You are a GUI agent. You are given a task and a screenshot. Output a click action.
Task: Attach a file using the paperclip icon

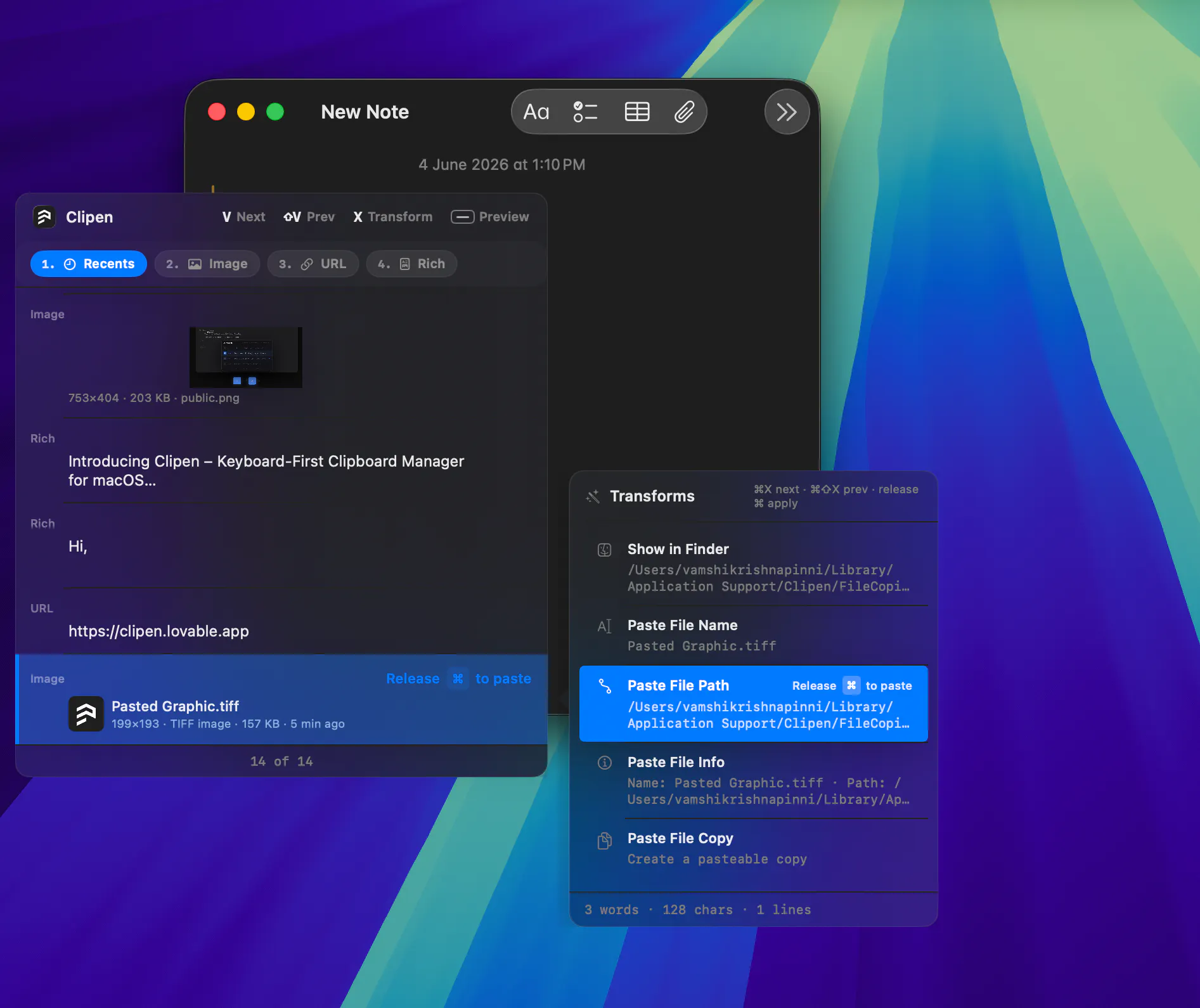tap(684, 112)
